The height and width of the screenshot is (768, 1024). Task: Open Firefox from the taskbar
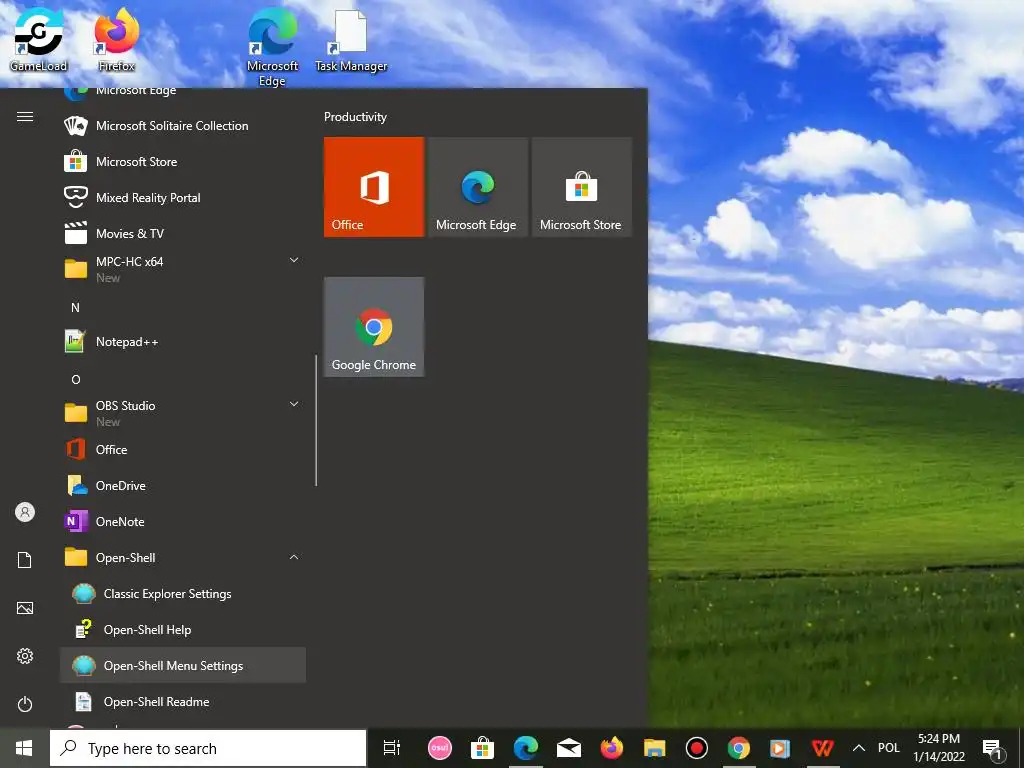(612, 748)
